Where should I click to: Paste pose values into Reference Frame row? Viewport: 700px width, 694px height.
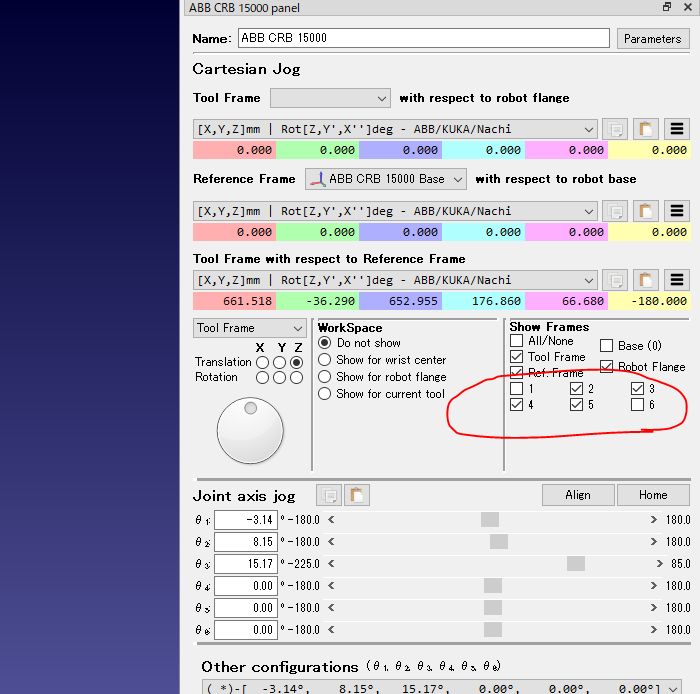[646, 211]
